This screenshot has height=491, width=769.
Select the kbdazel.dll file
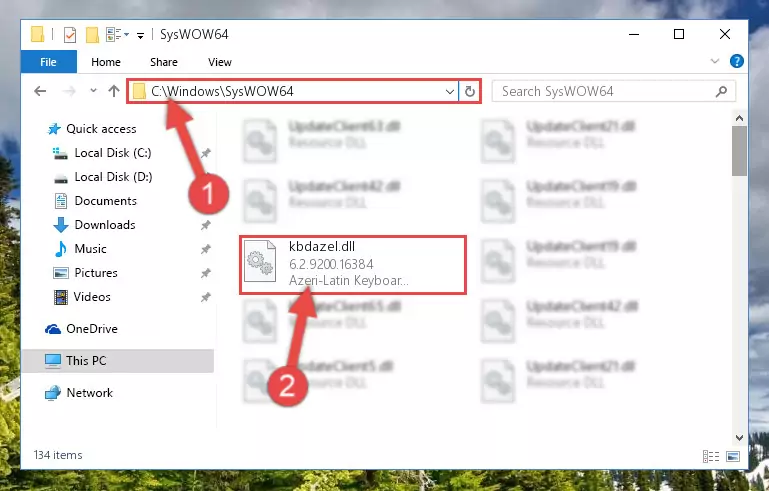coord(353,265)
